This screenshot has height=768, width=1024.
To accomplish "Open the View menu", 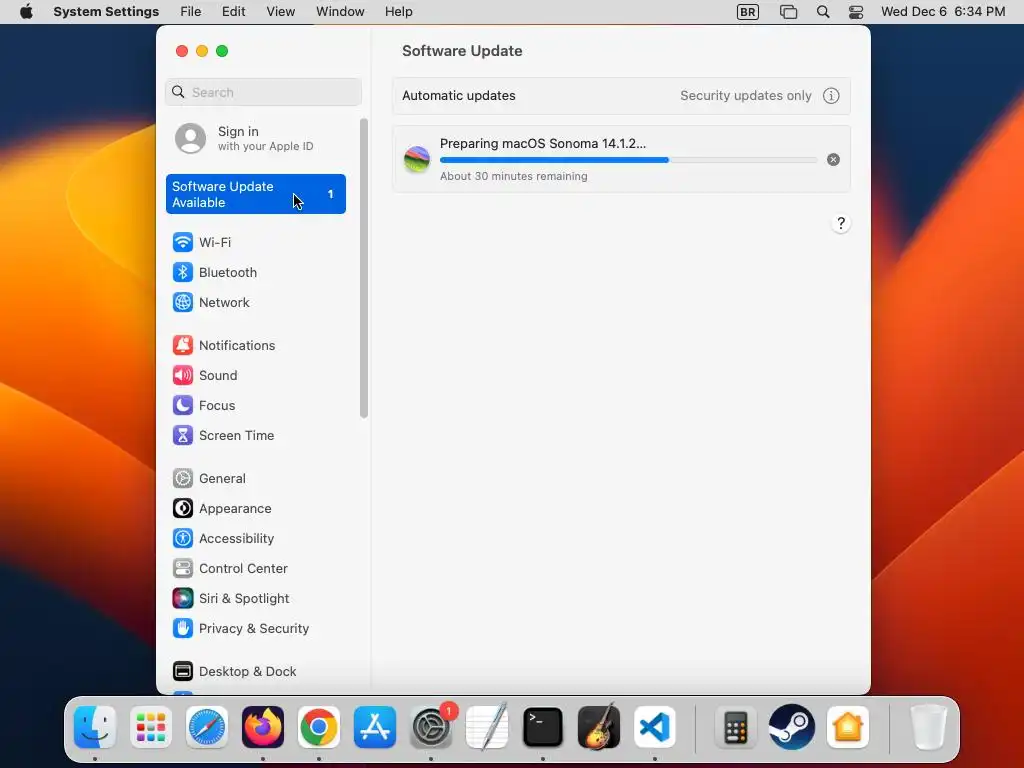I will click(280, 12).
